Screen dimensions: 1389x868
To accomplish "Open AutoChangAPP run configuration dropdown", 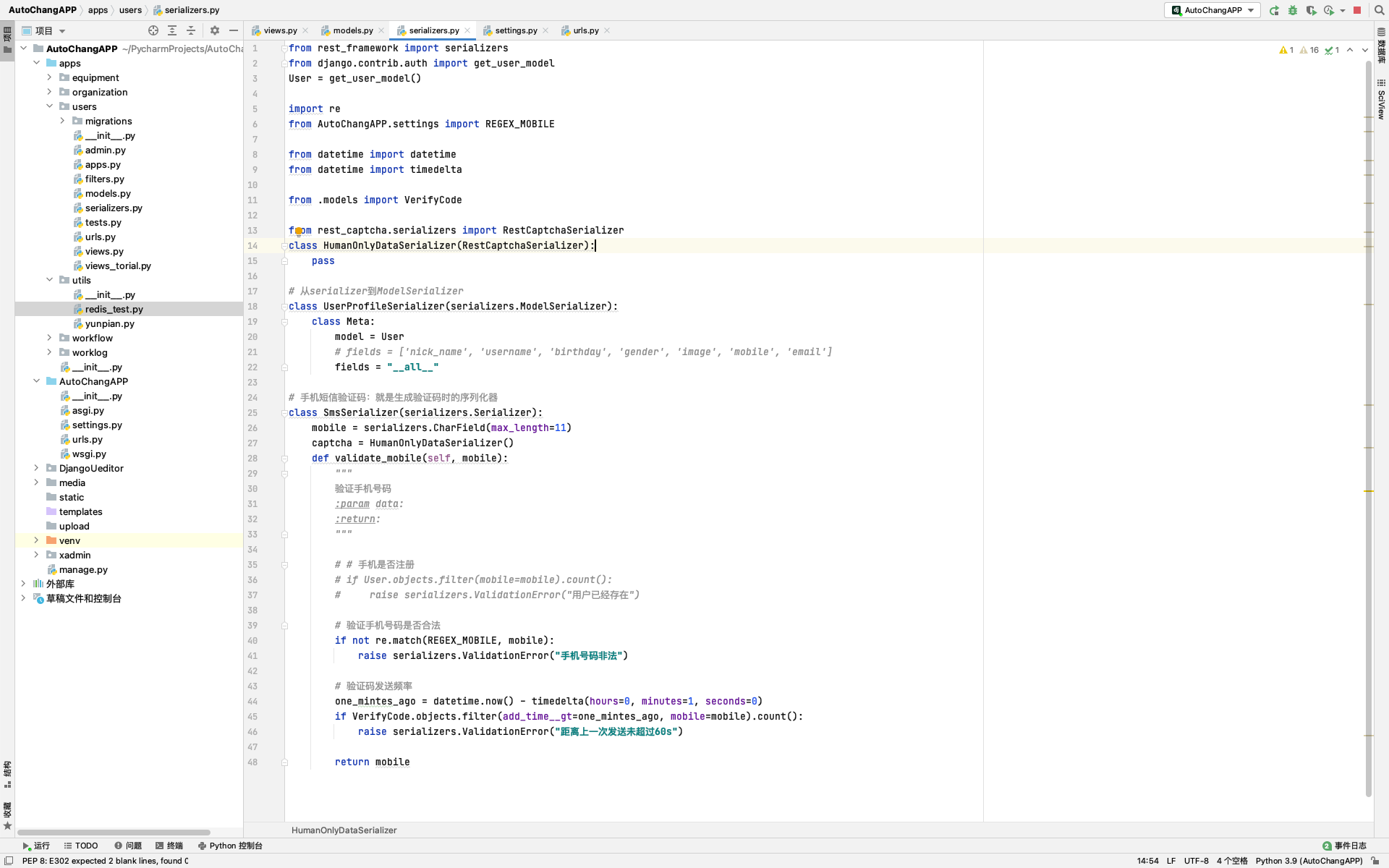I will [1212, 10].
